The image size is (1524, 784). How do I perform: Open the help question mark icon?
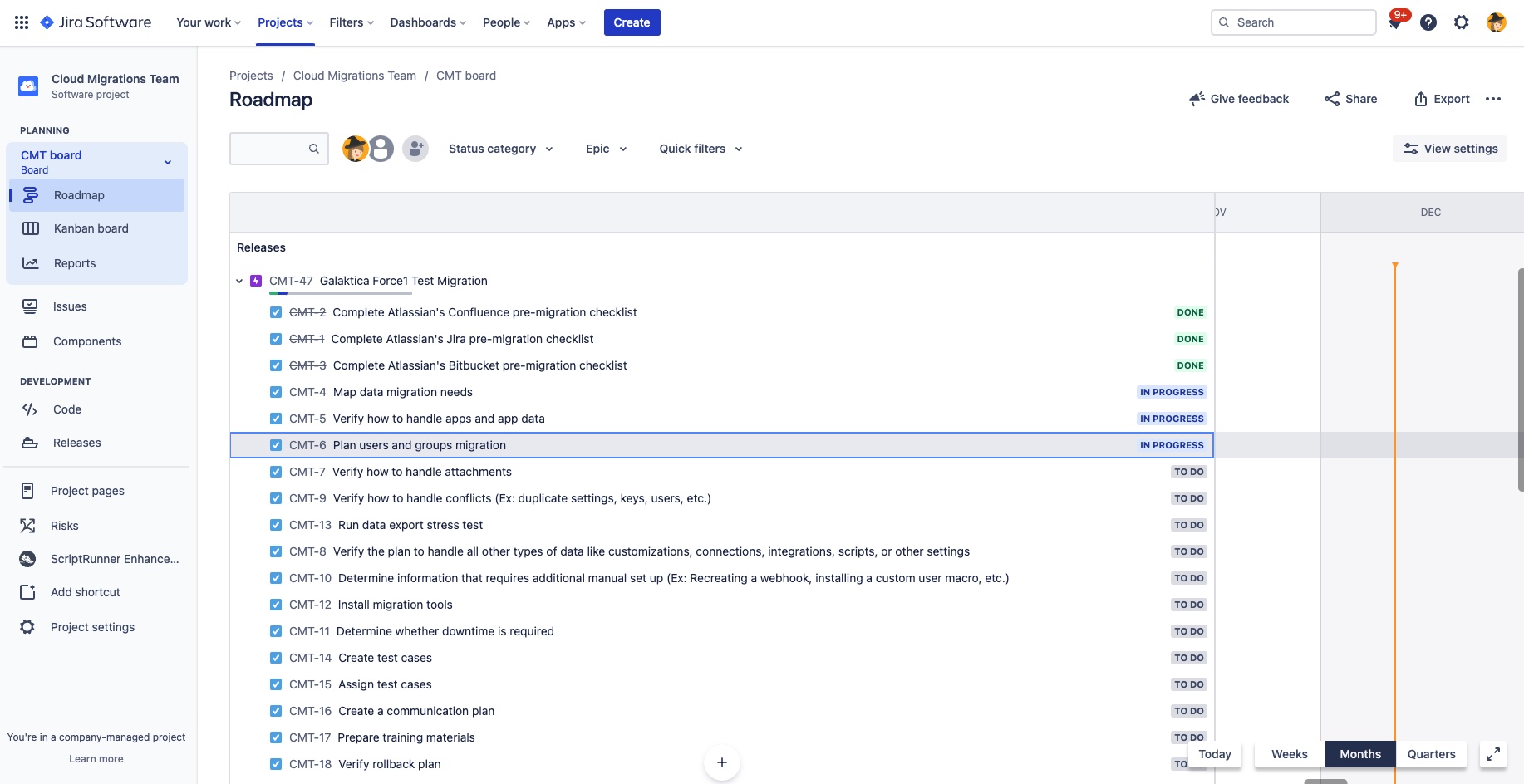tap(1428, 22)
